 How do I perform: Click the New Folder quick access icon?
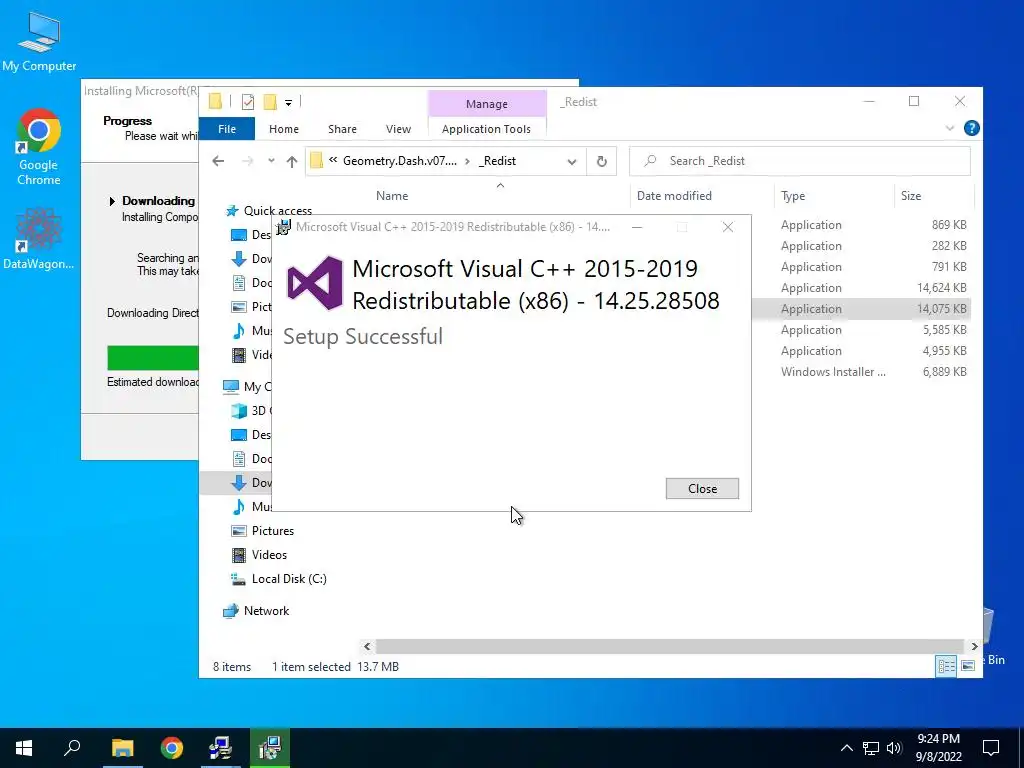tap(270, 101)
